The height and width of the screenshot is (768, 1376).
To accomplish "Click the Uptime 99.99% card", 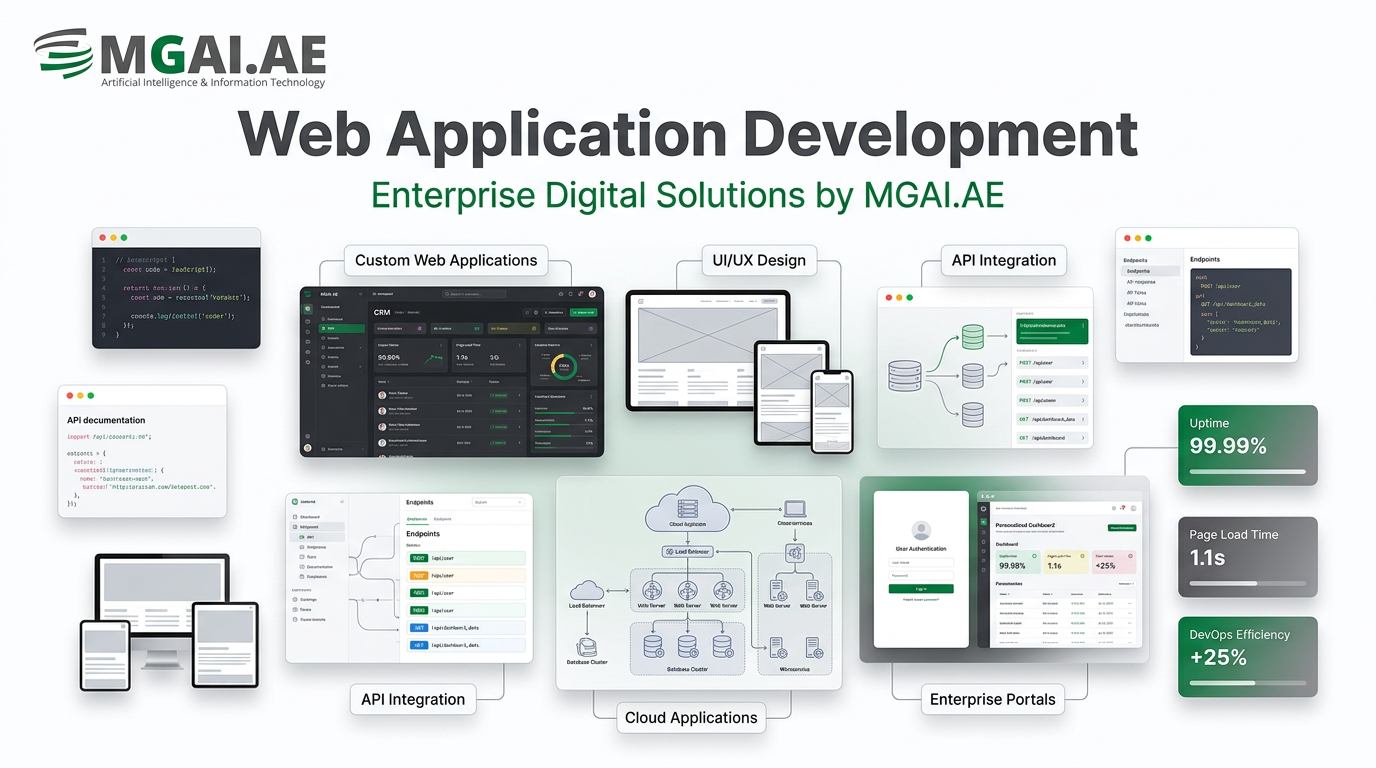I will pos(1247,445).
